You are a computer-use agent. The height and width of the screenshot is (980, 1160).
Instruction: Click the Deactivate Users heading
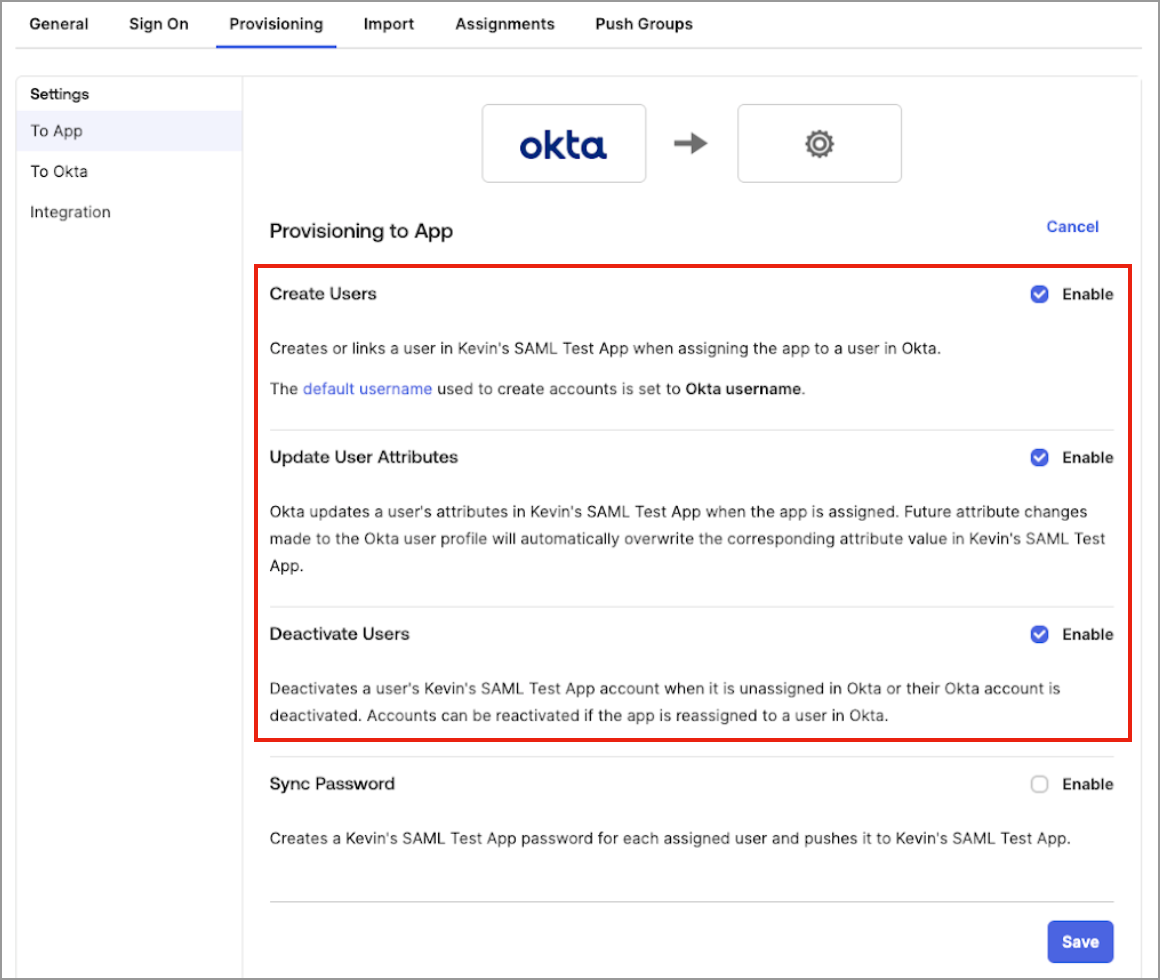[x=339, y=634]
